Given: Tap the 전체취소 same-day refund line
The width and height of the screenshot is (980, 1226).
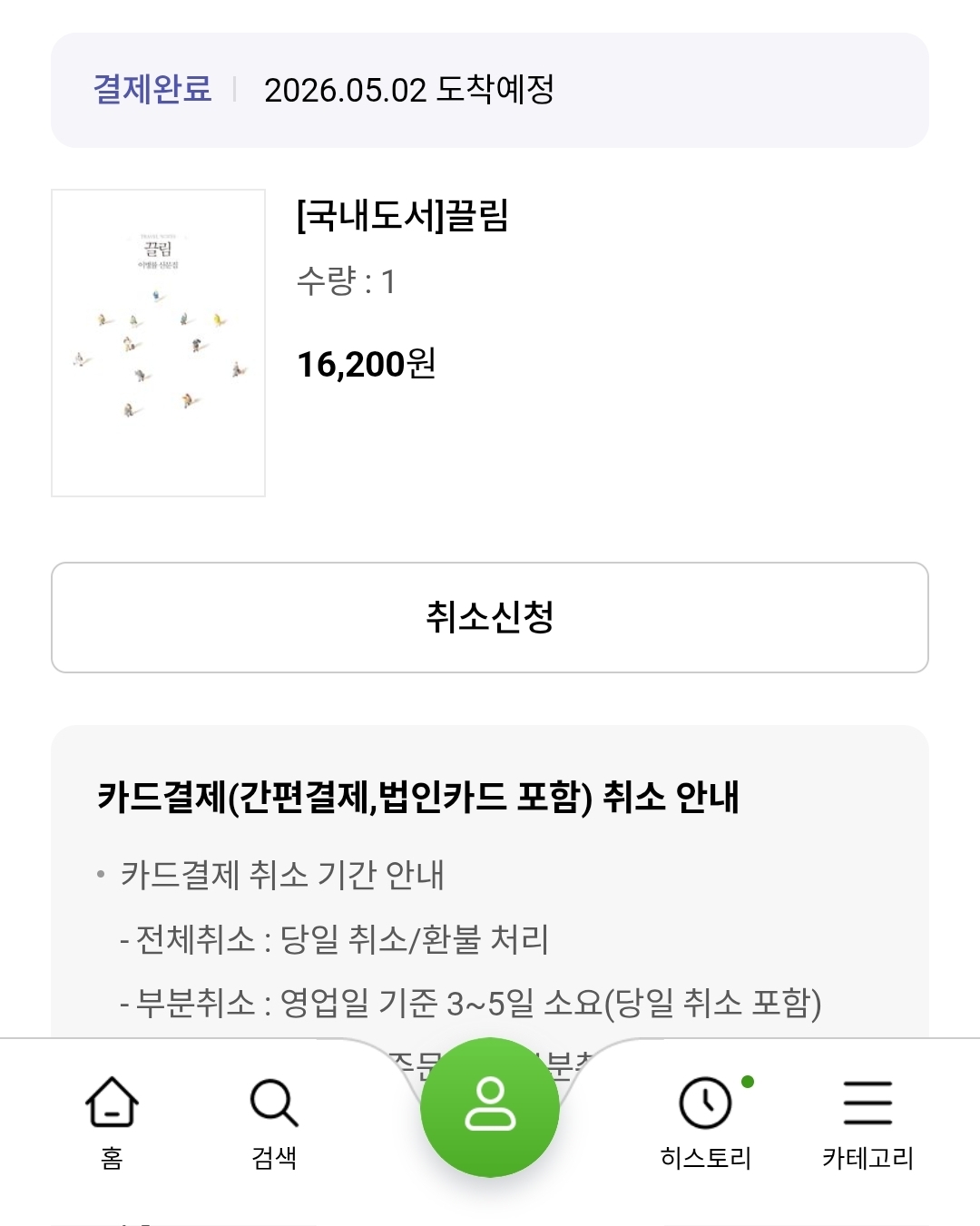Looking at the screenshot, I should pos(334,939).
